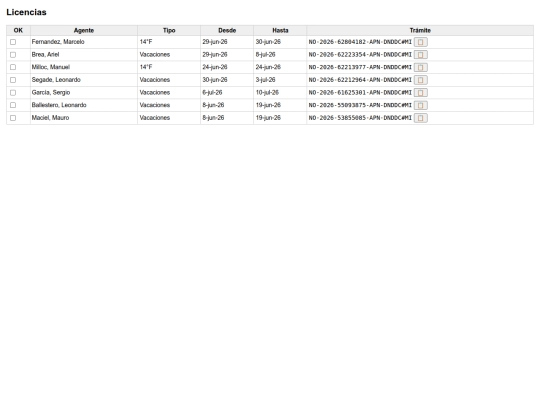The image size is (540, 405).
Task: Select agent name Fernandez, Marcelo
Action: 58,42
